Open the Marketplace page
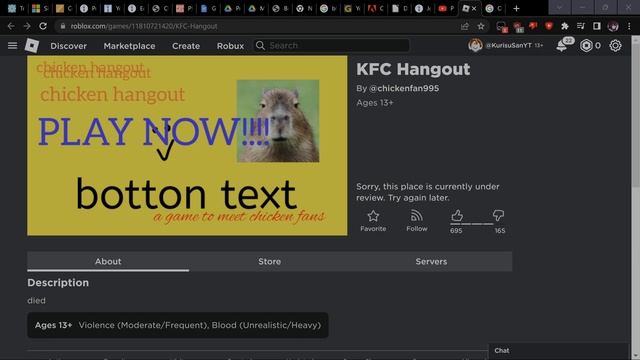This screenshot has height=360, width=640. 129,46
